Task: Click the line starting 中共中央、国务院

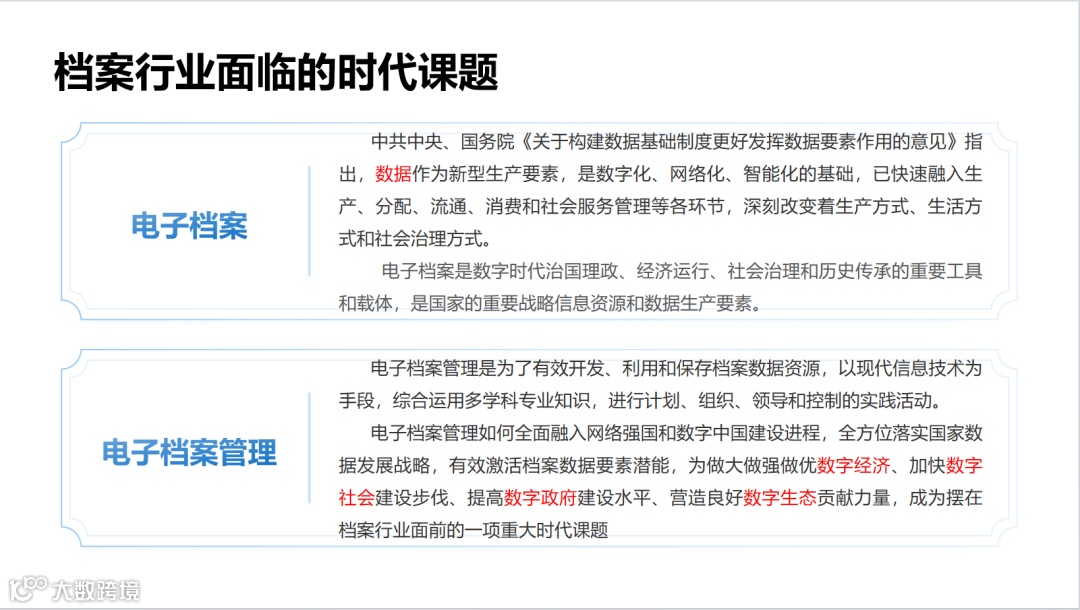Action: click(676, 141)
